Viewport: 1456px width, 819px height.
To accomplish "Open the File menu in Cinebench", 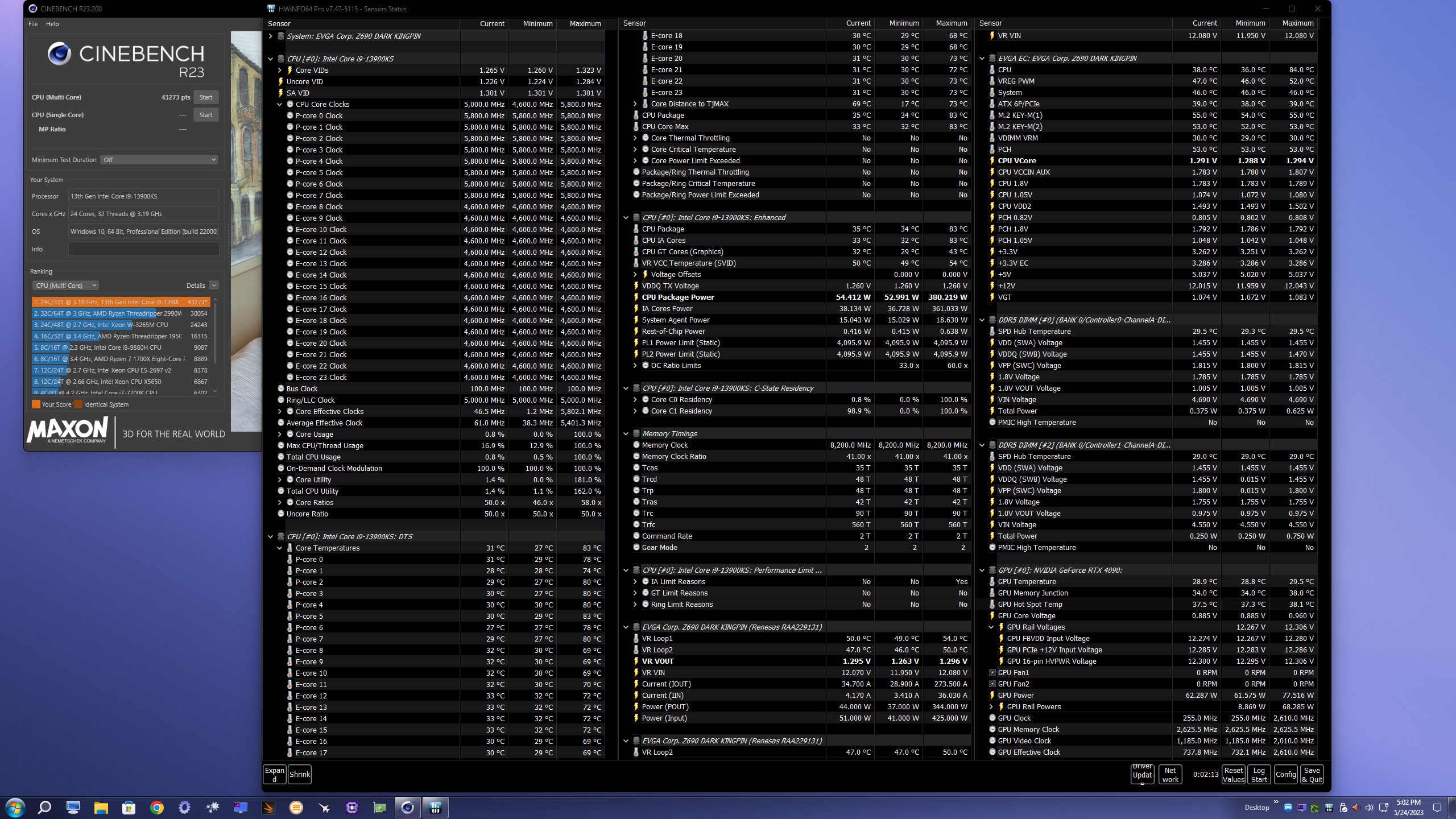I will click(x=33, y=24).
